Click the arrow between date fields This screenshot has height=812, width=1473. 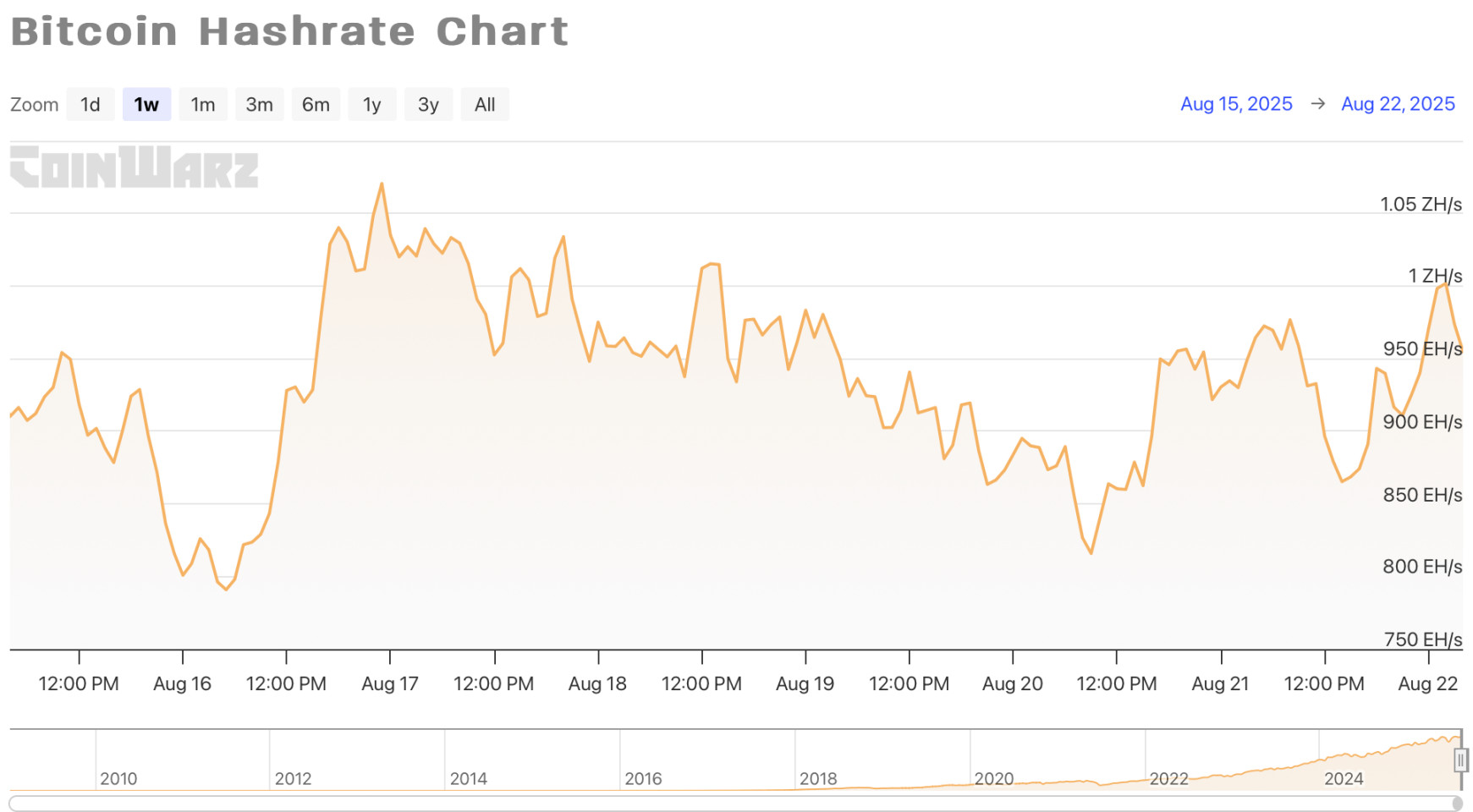coord(1317,103)
